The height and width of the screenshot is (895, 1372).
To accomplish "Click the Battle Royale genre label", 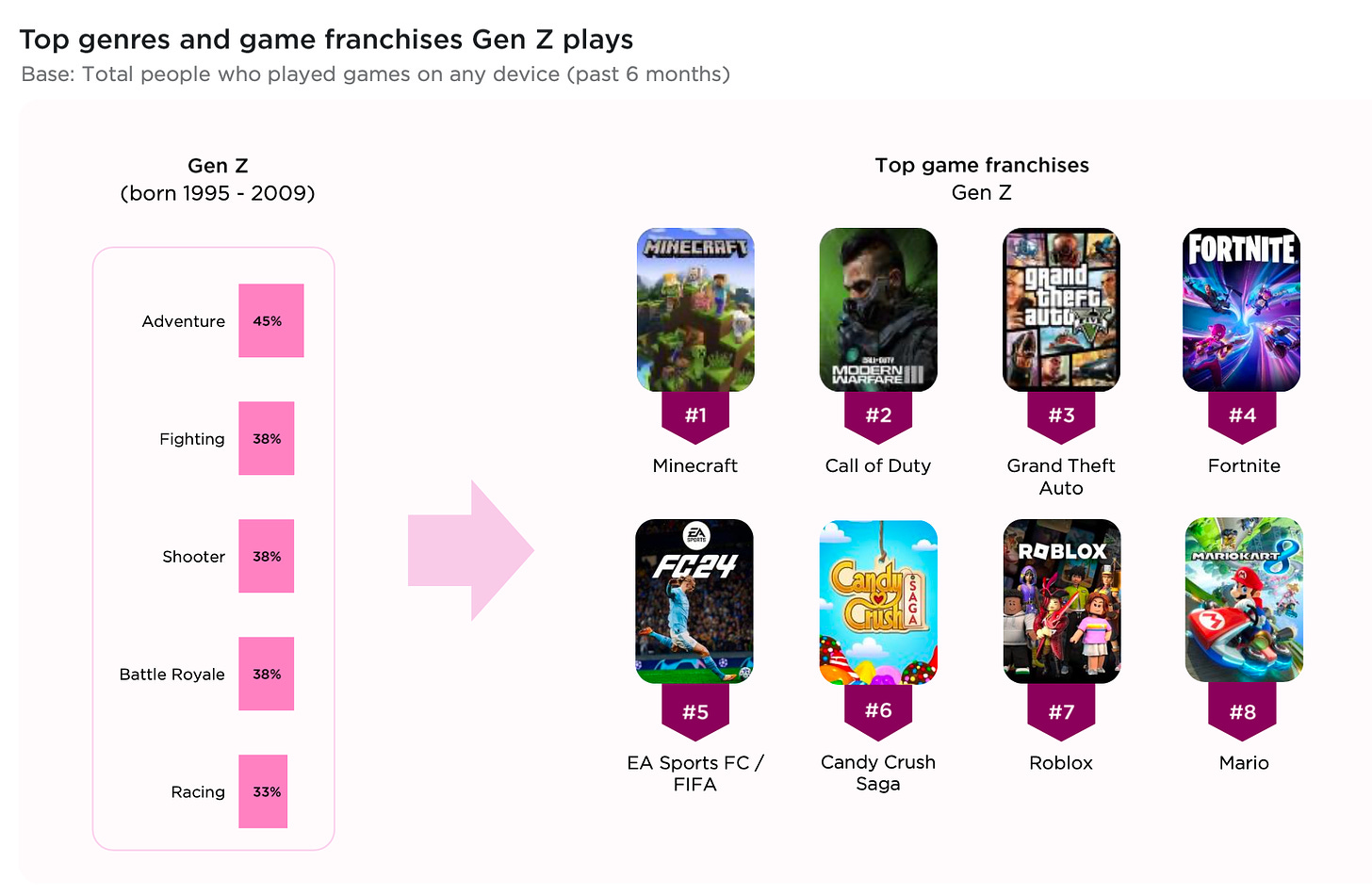I will coord(172,675).
